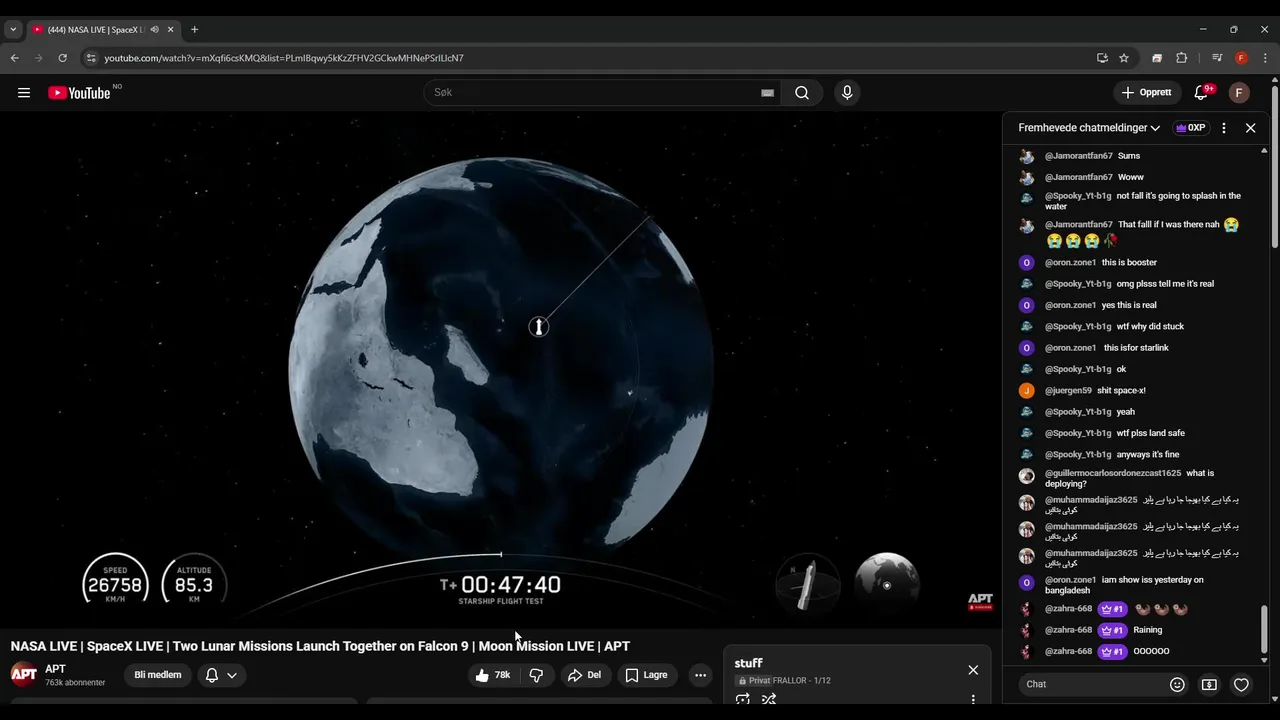Open more actions under the video

coord(700,675)
